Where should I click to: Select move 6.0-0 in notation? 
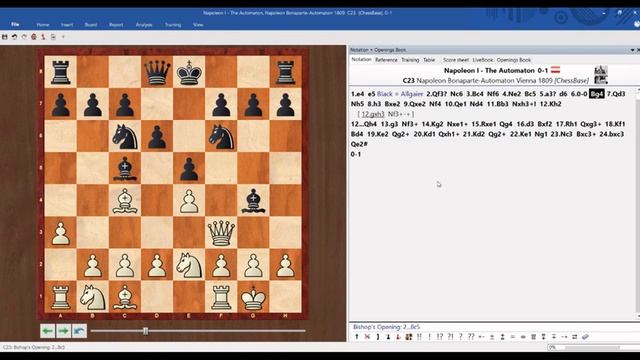(579, 94)
